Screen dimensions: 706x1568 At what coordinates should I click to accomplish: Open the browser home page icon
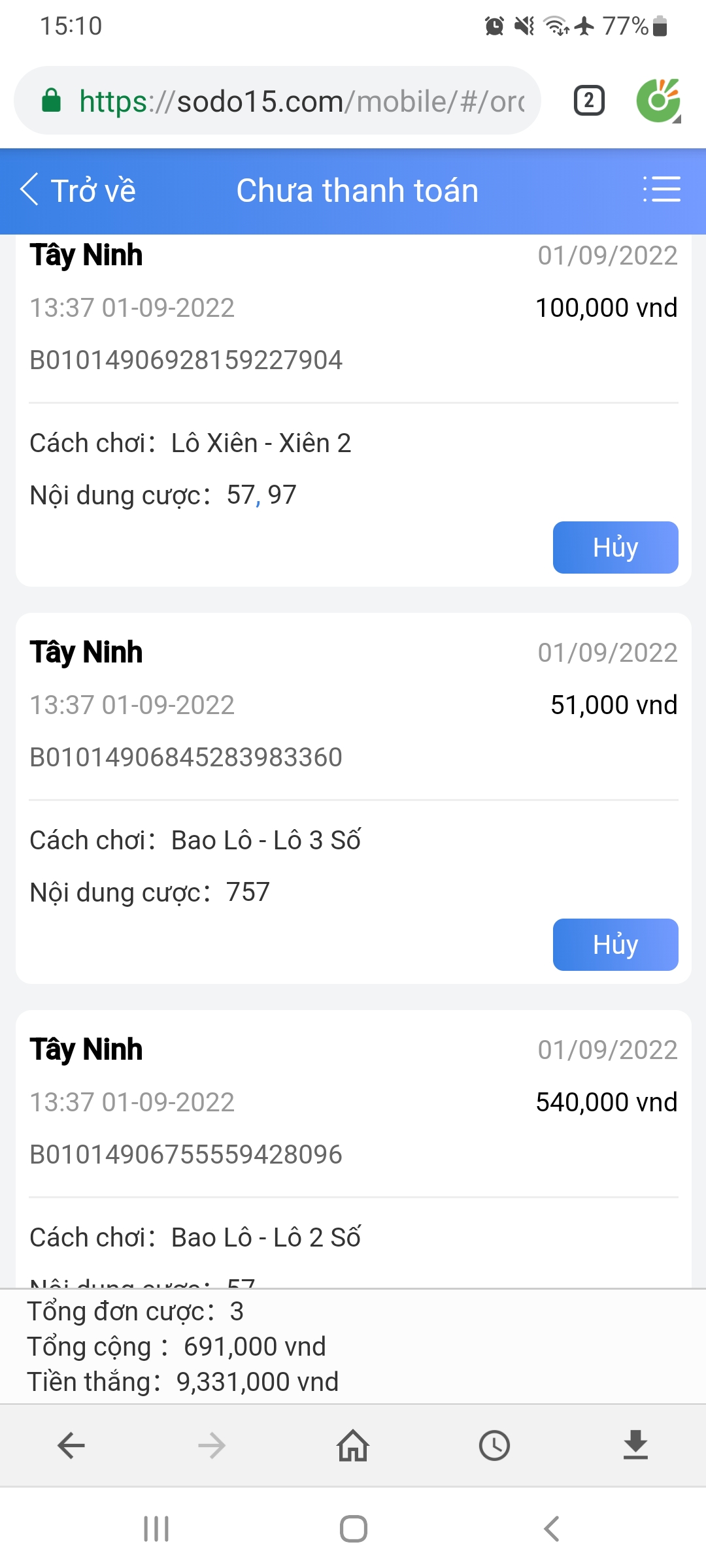pyautogui.click(x=353, y=1445)
